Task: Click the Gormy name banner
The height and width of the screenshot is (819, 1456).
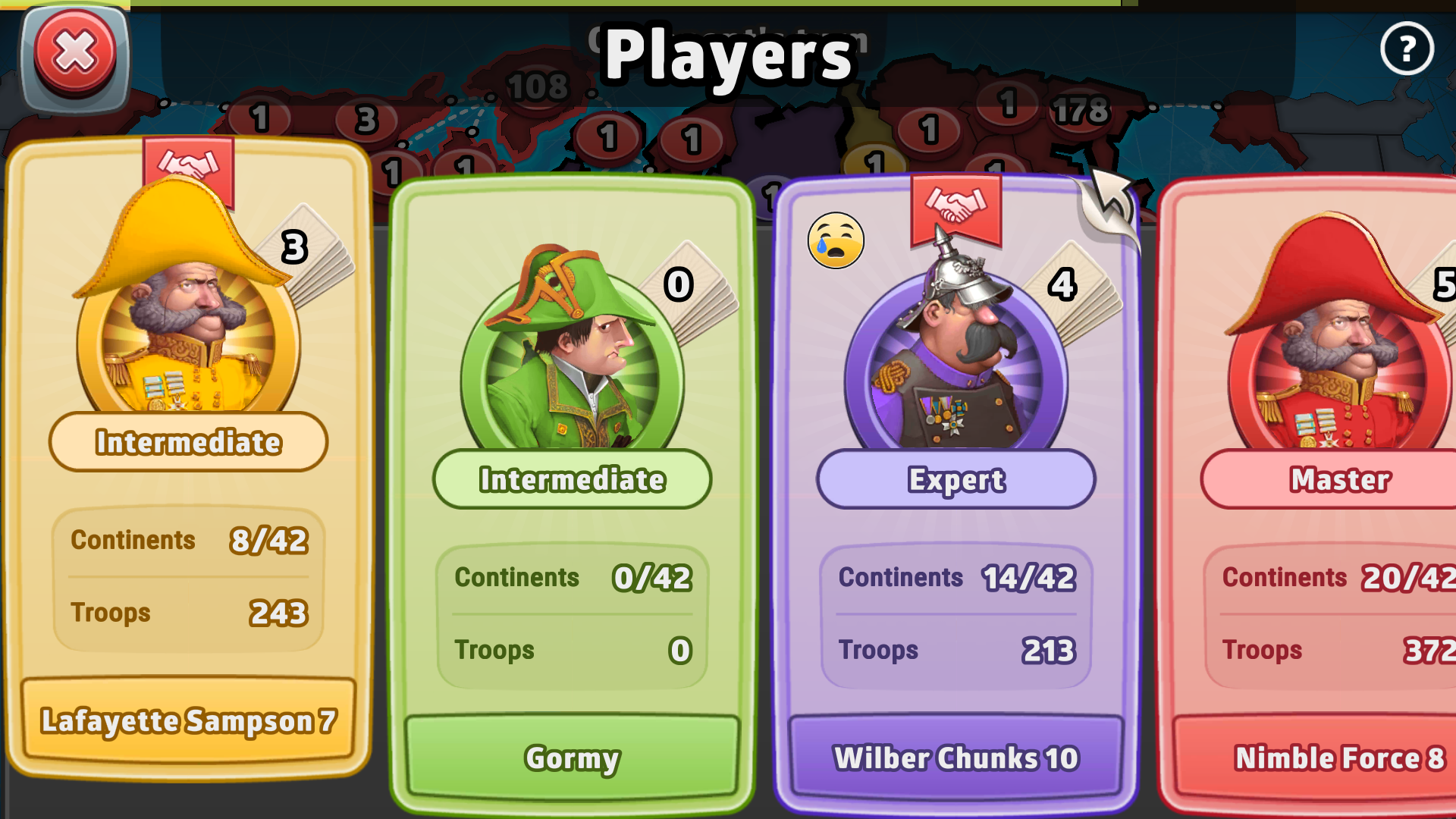Action: pyautogui.click(x=573, y=758)
